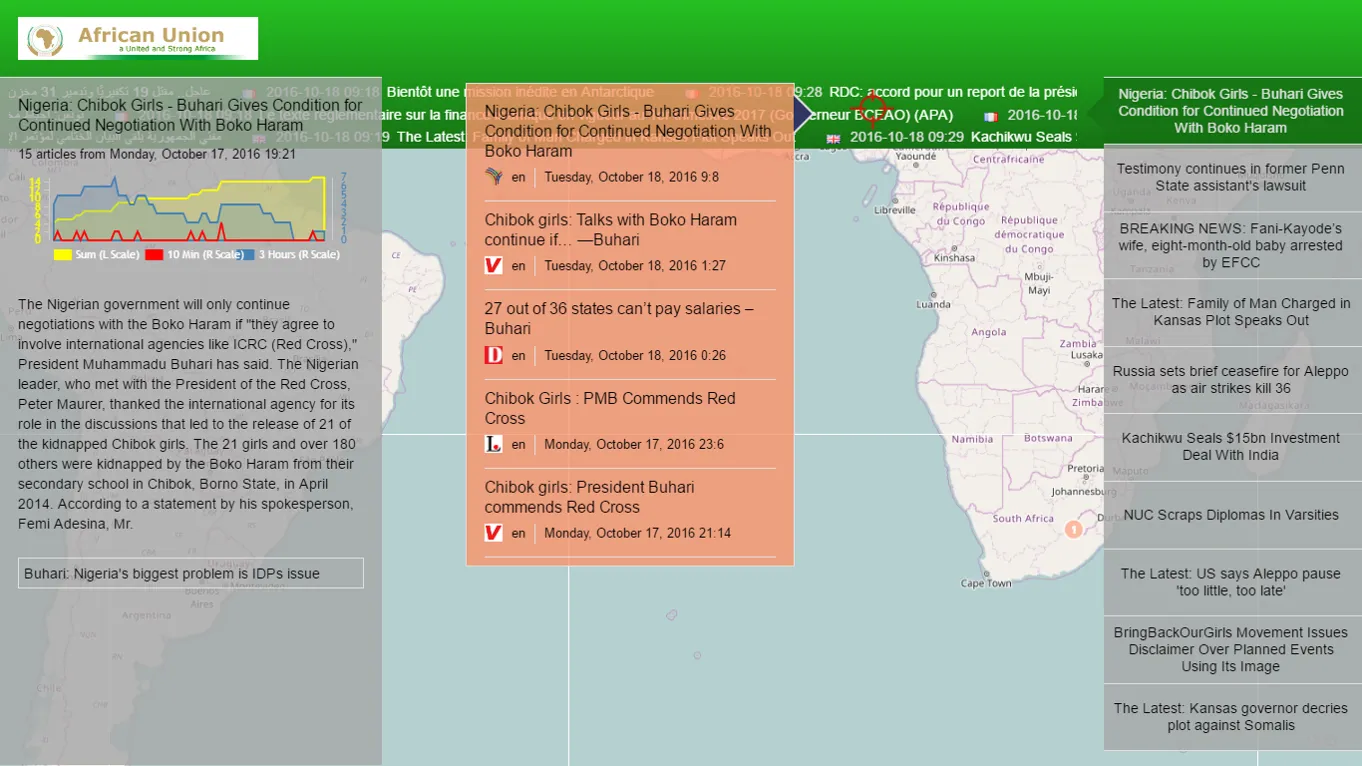Click the L source icon dated October 17 23:6

click(494, 444)
